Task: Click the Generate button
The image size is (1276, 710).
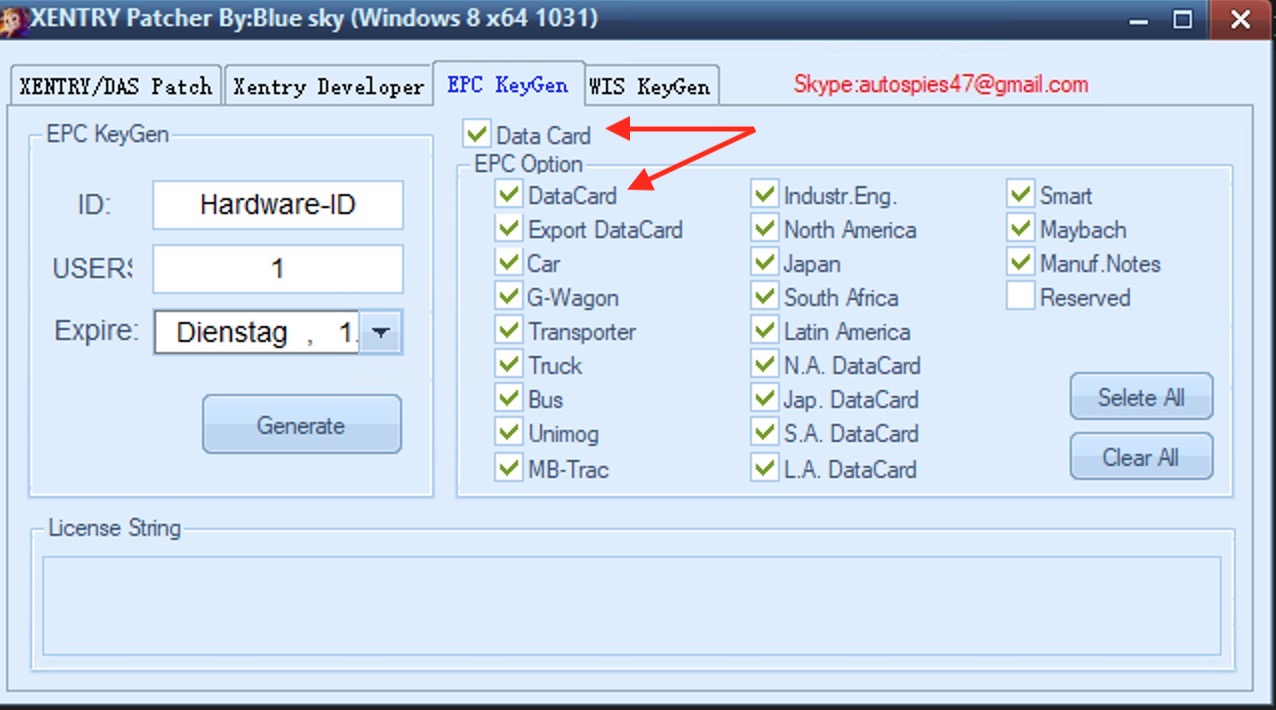Action: (301, 424)
